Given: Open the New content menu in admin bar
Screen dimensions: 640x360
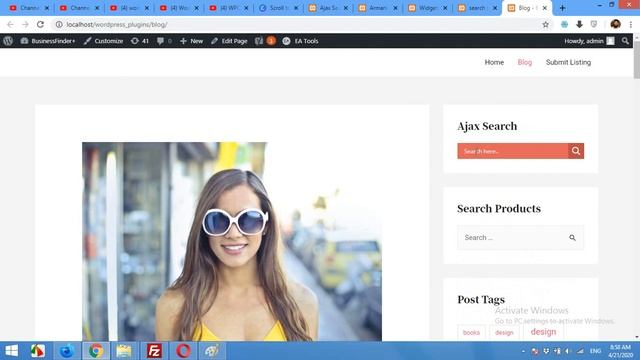Looking at the screenshot, I should click(x=191, y=41).
